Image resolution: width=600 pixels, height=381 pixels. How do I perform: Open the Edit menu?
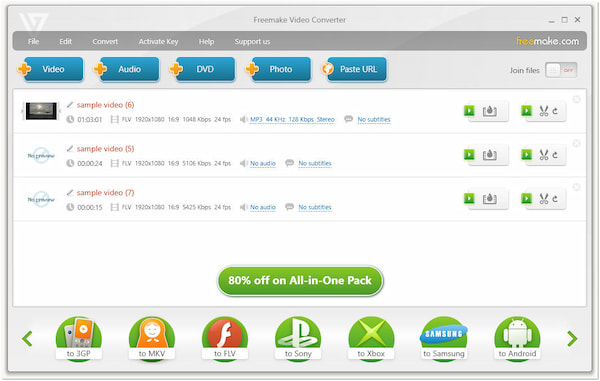click(65, 41)
